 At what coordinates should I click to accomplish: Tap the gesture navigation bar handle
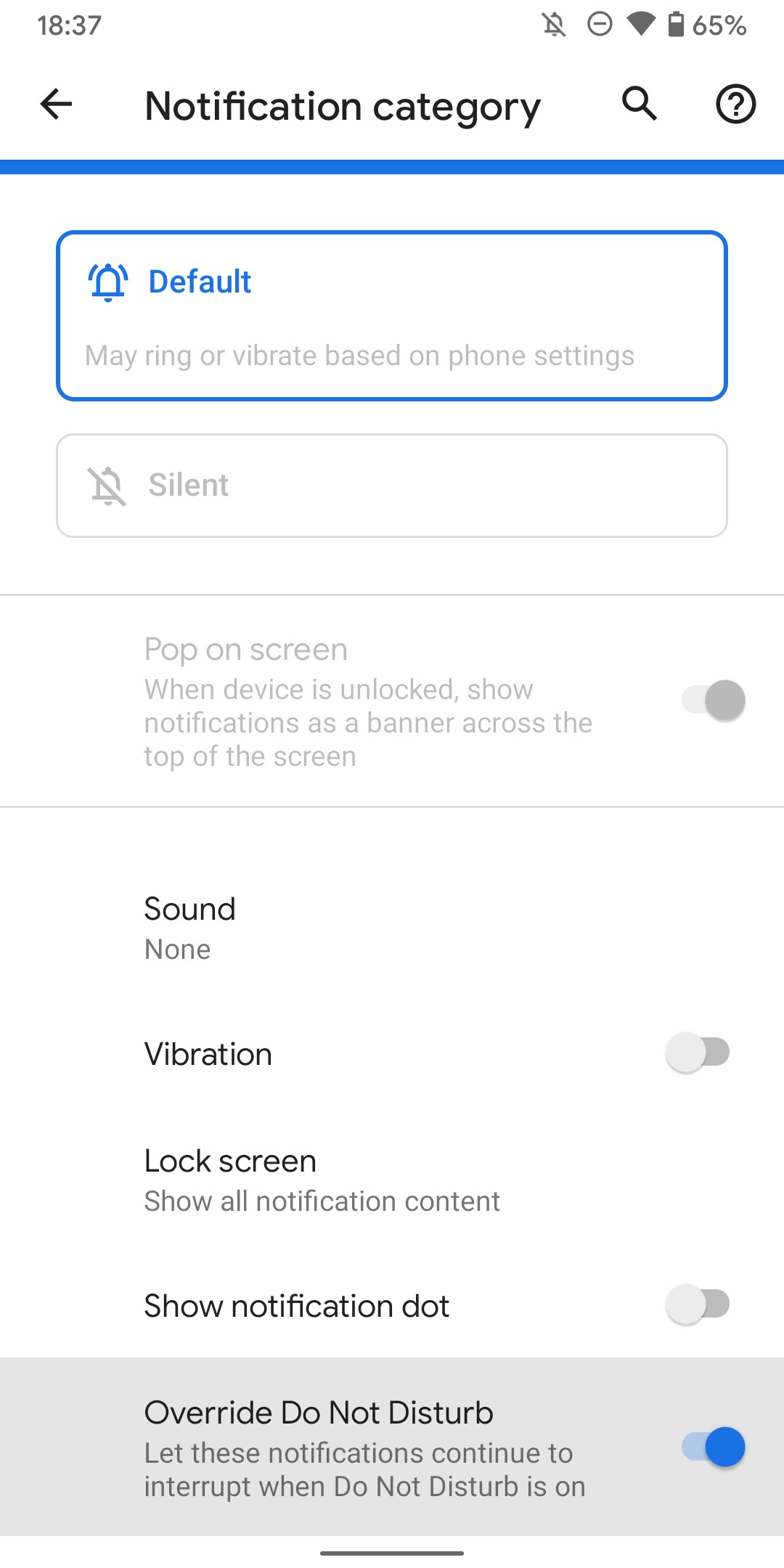392,1551
